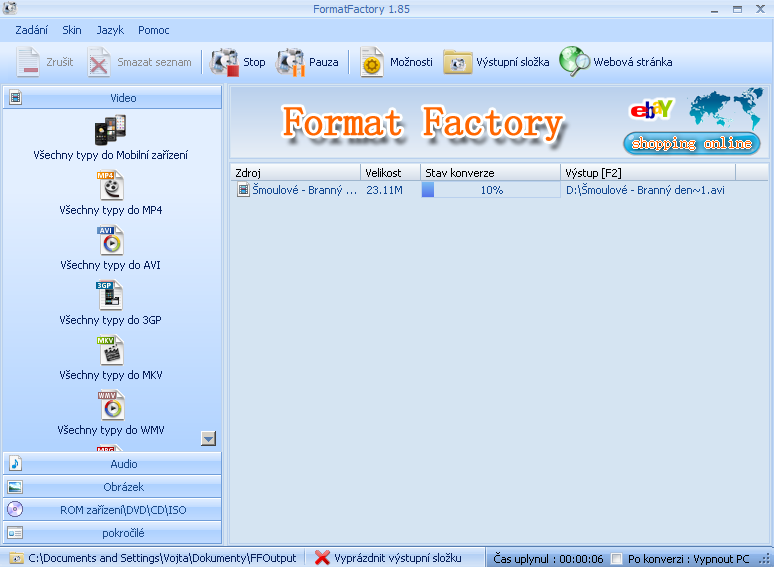Click the Všechny typy do 3GP label

111,320
